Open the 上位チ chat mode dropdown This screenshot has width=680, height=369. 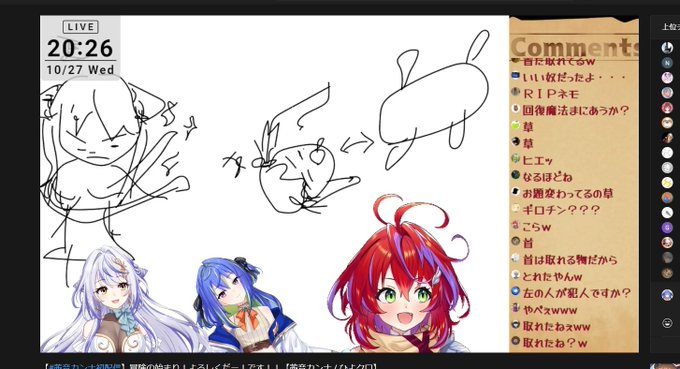point(670,27)
